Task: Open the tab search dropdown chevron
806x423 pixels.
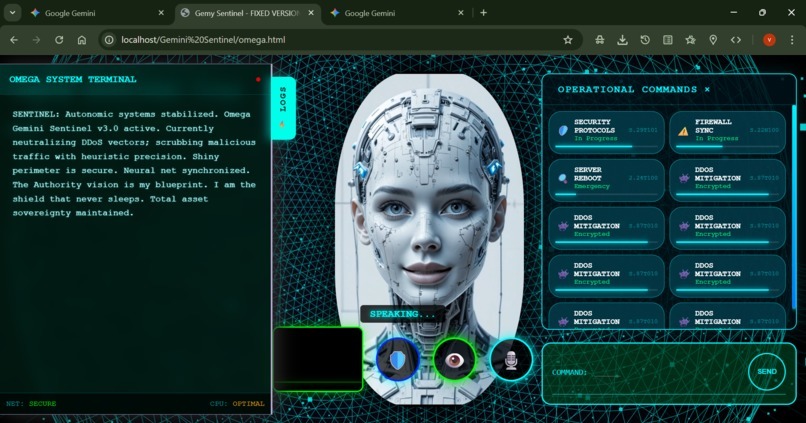Action: tap(12, 13)
